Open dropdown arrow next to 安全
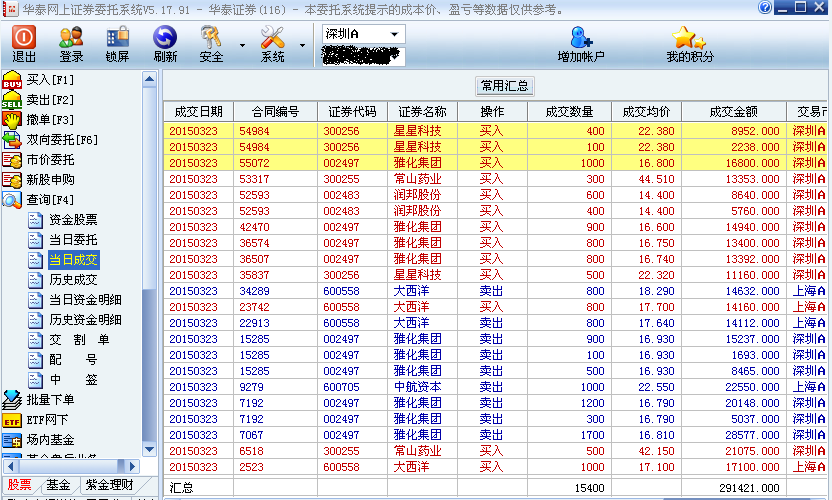 [242, 45]
